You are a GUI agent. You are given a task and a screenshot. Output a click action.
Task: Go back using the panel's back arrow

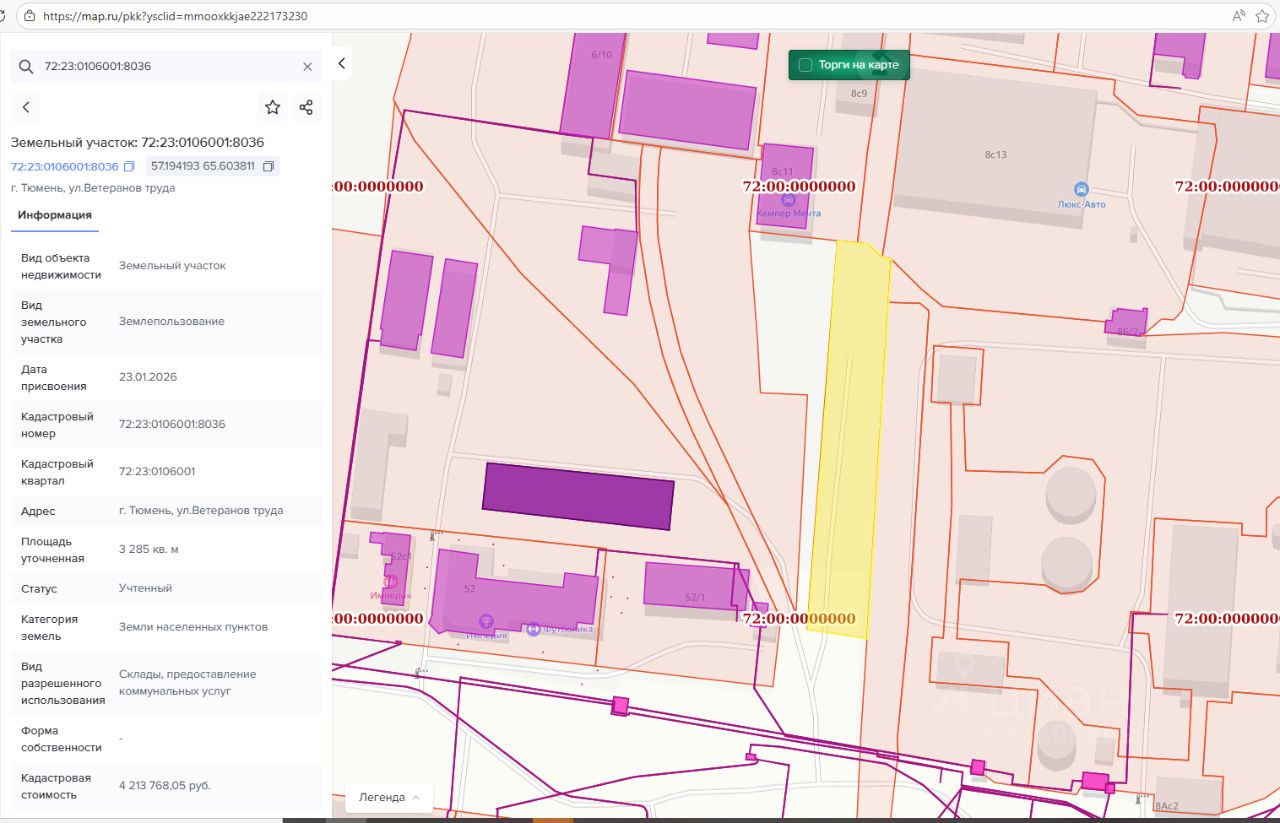tap(26, 107)
